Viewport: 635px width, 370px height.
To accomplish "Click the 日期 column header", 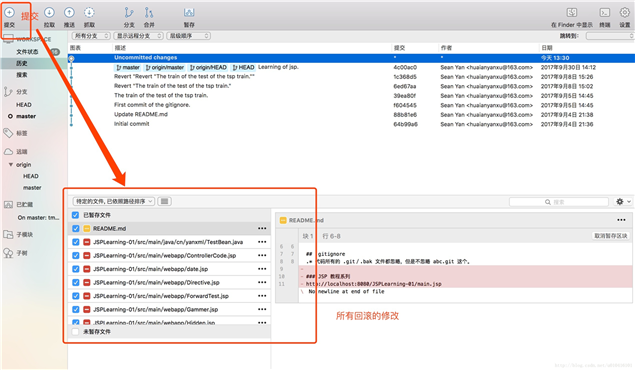I will 547,48.
